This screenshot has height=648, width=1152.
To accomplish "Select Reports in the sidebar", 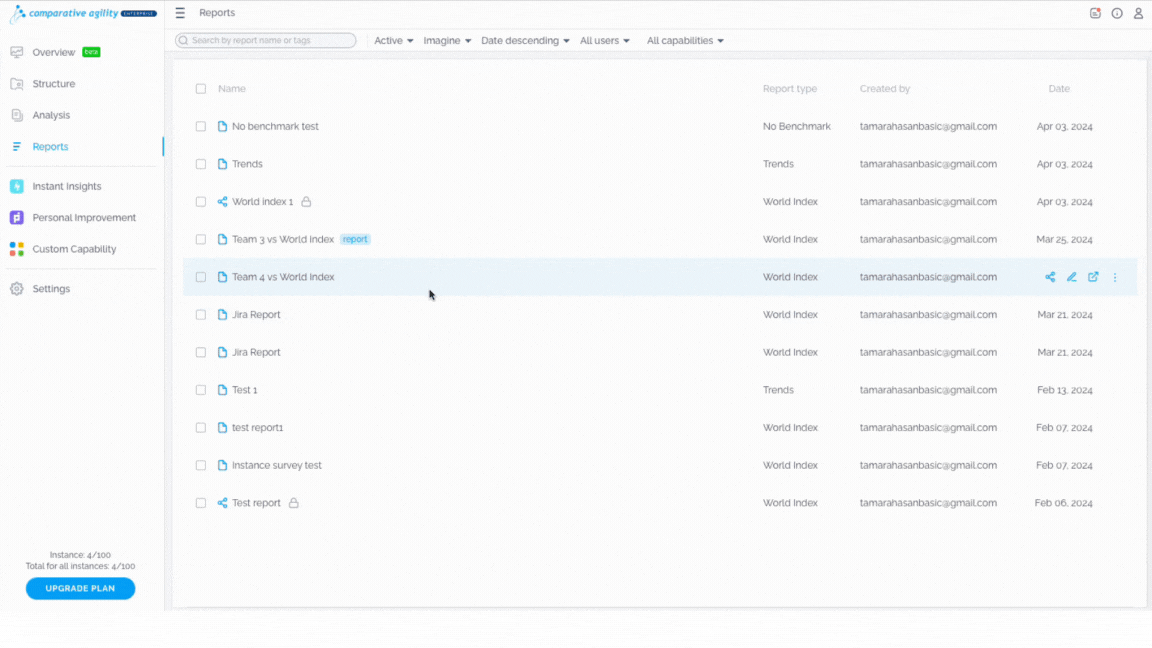I will [x=51, y=147].
